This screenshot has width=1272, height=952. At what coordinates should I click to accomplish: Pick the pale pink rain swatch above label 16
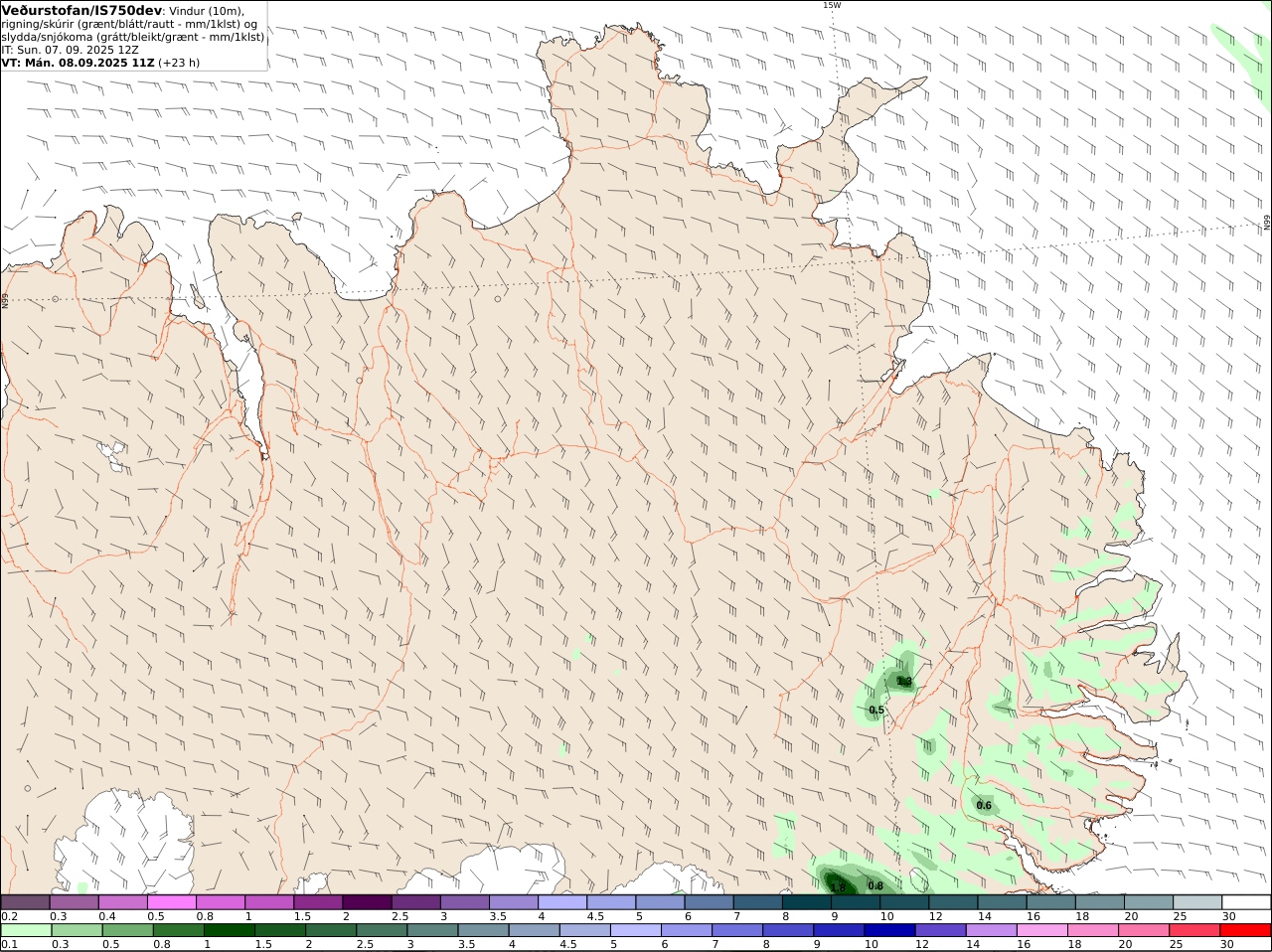pos(1042,930)
